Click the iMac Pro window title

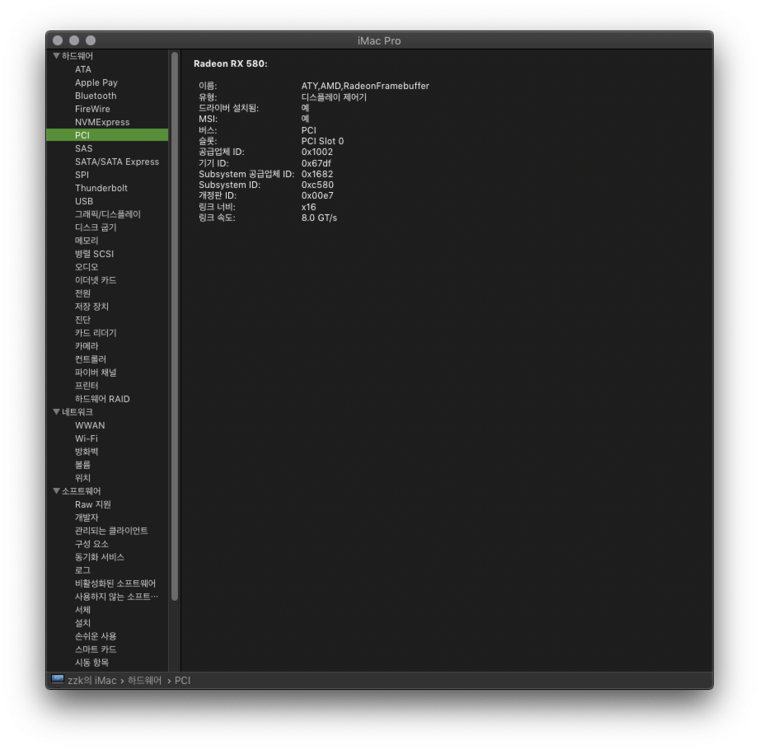click(379, 41)
